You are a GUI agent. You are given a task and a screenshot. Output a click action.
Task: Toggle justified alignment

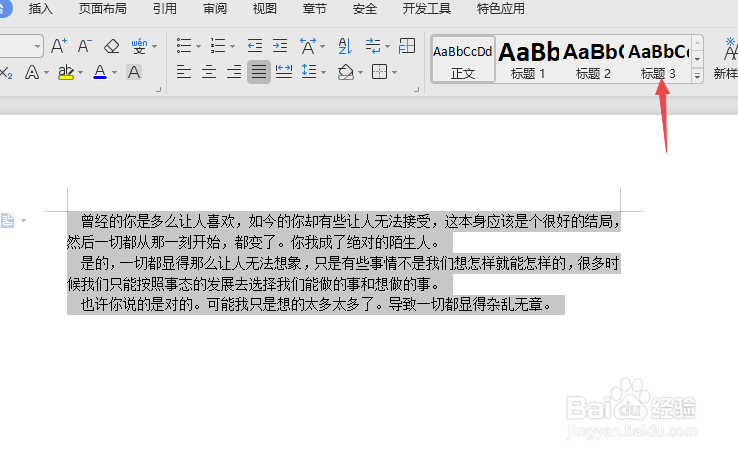[x=259, y=72]
